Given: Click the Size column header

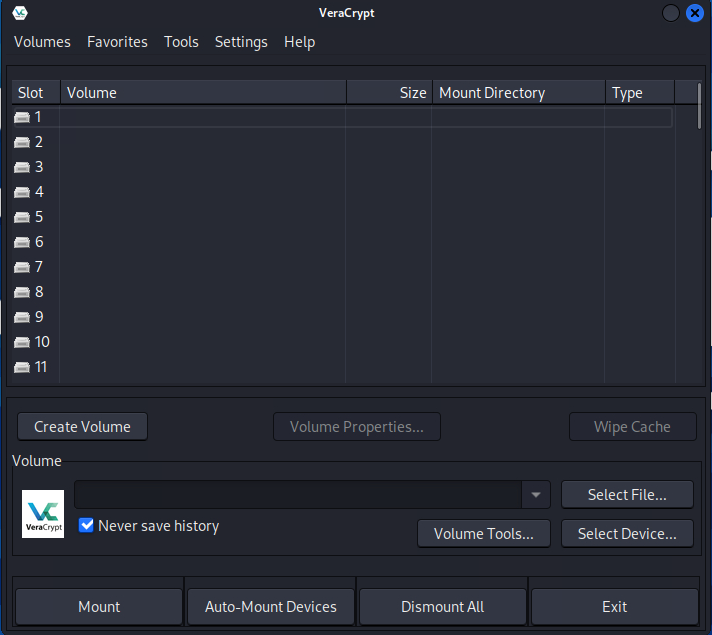Looking at the screenshot, I should pyautogui.click(x=390, y=93).
